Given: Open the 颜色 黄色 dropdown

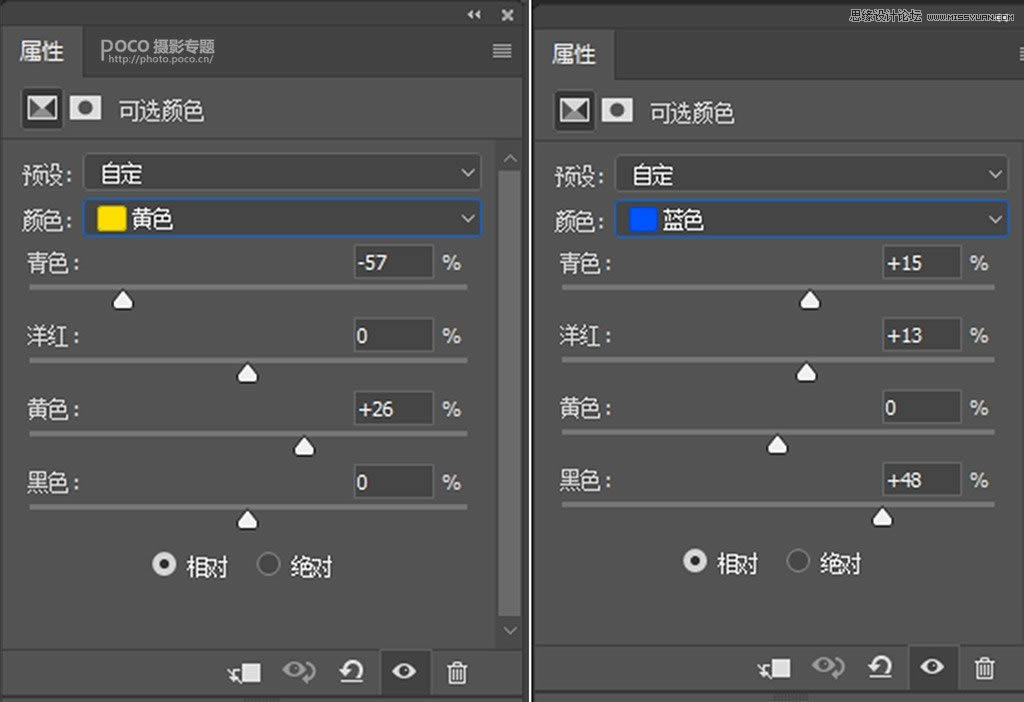Looking at the screenshot, I should (281, 219).
